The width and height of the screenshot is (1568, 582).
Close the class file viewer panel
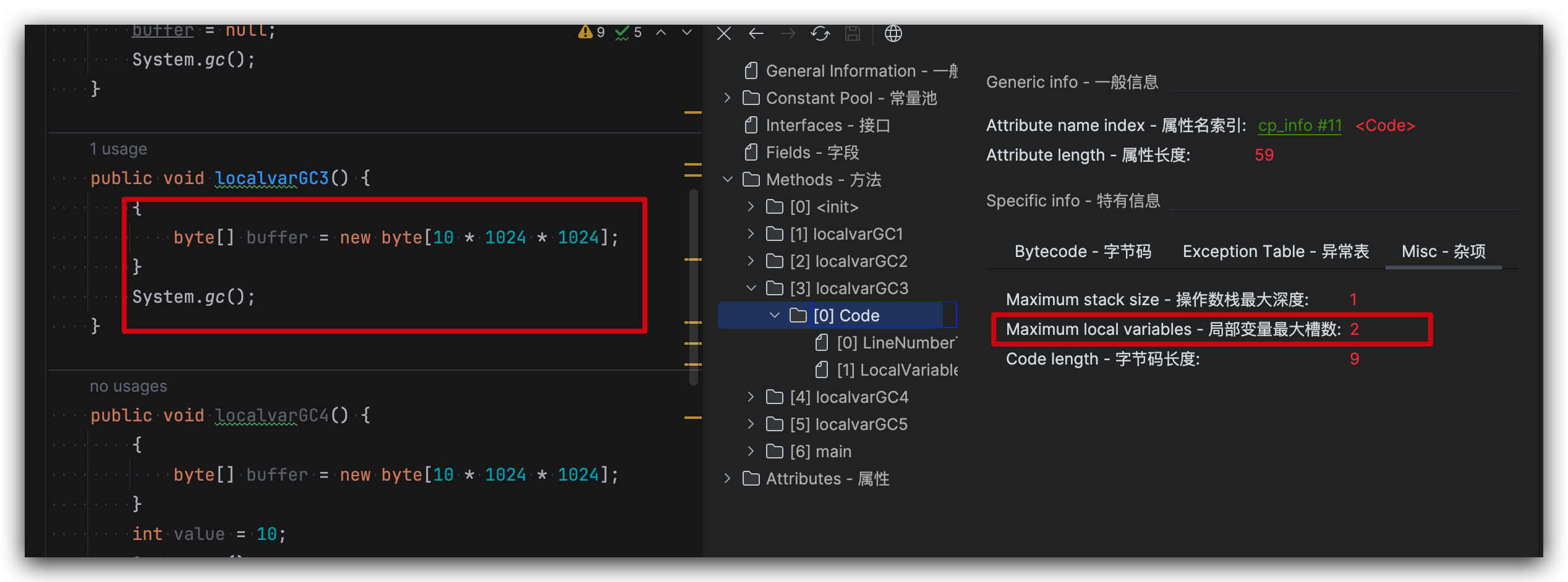pyautogui.click(x=724, y=33)
